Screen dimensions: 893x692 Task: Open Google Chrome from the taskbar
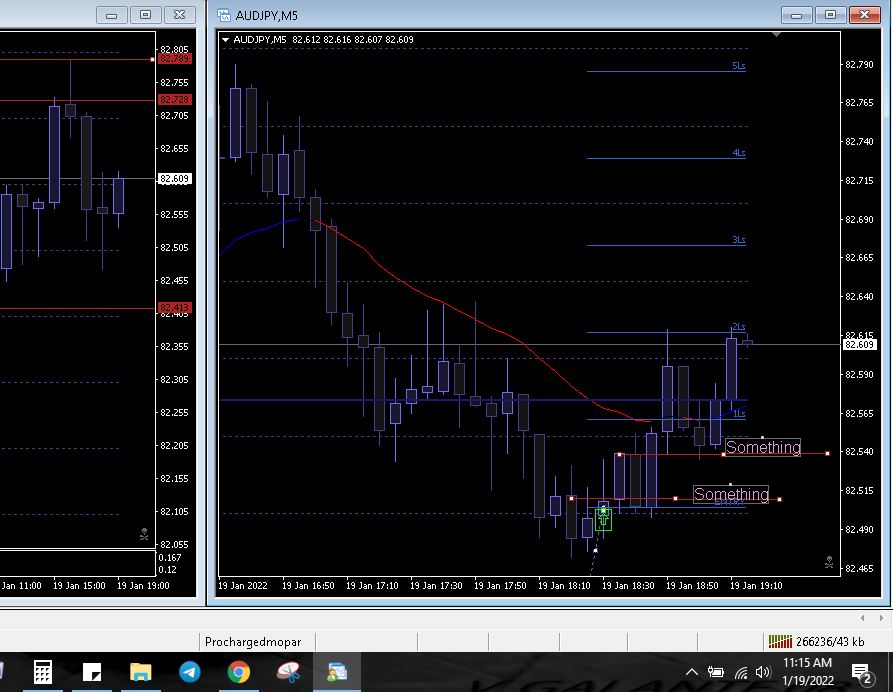(239, 672)
